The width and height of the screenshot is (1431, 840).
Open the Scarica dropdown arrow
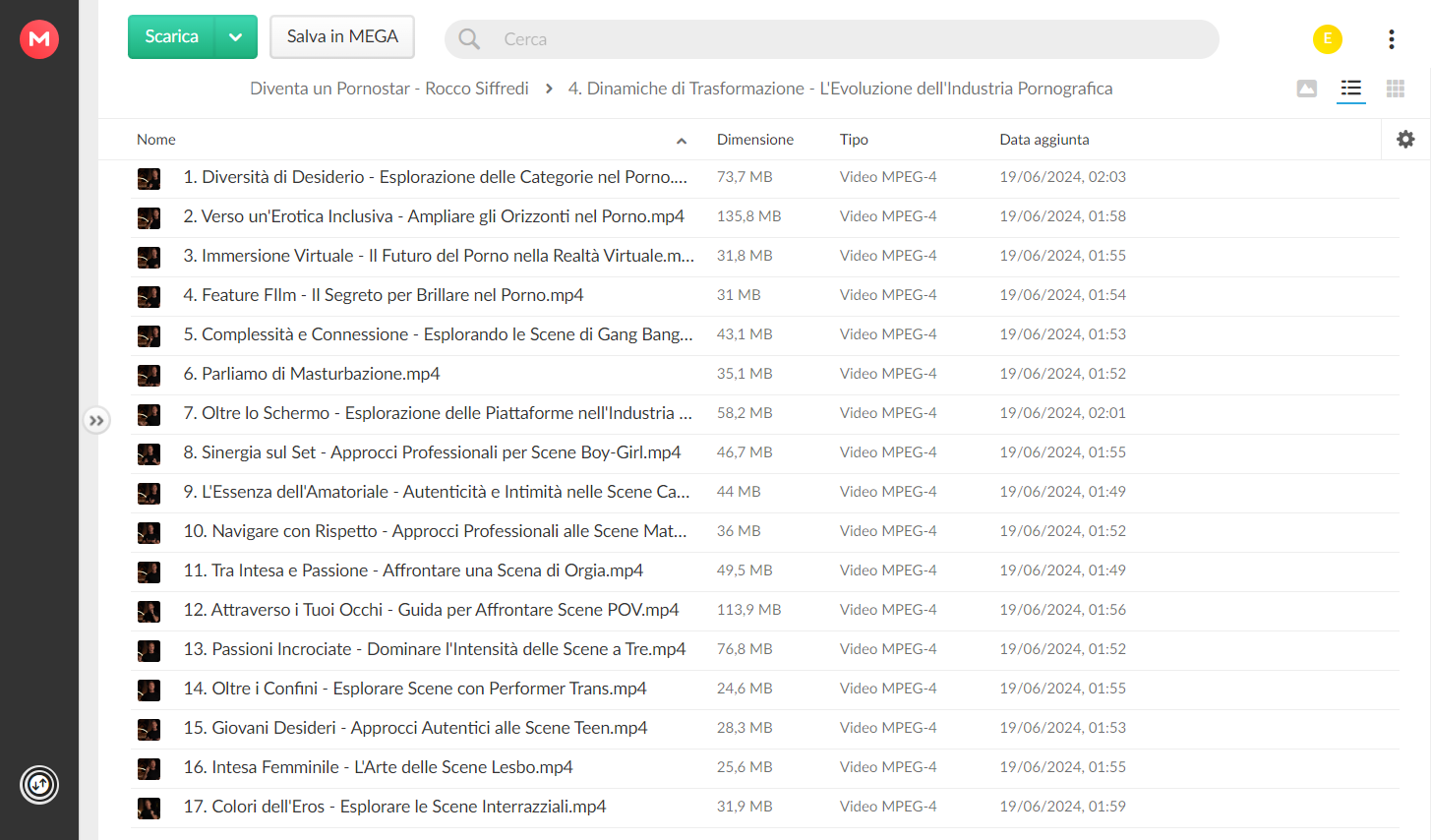point(236,37)
